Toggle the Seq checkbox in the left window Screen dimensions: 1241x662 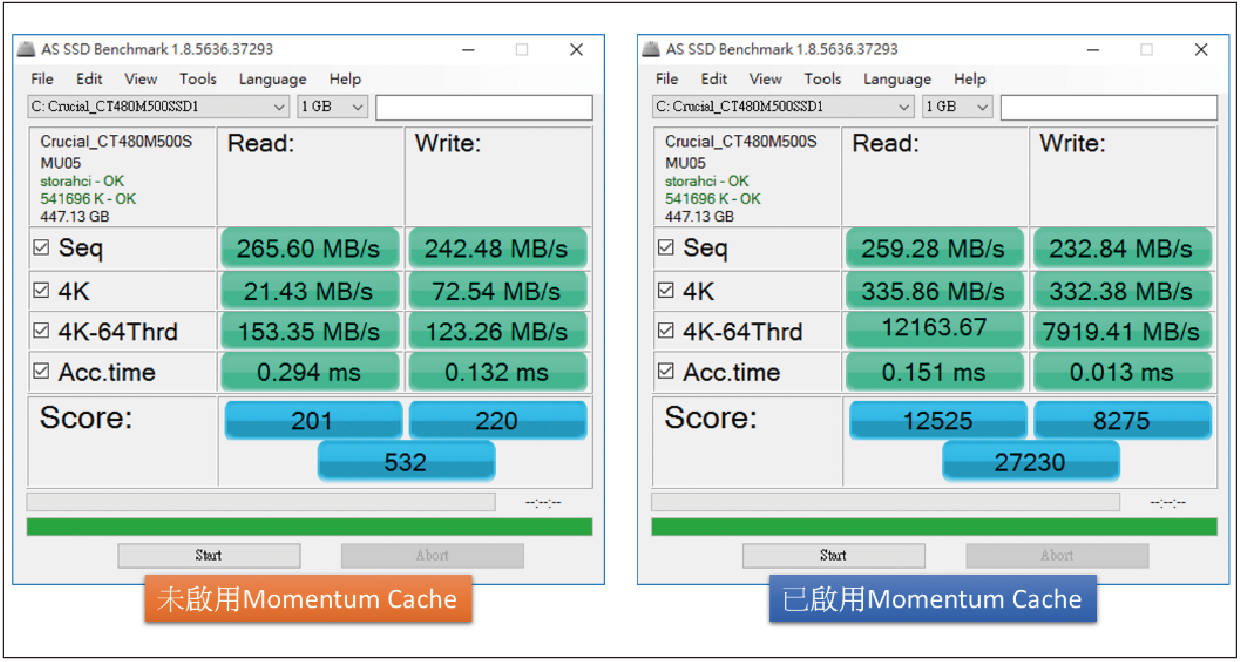pyautogui.click(x=41, y=248)
